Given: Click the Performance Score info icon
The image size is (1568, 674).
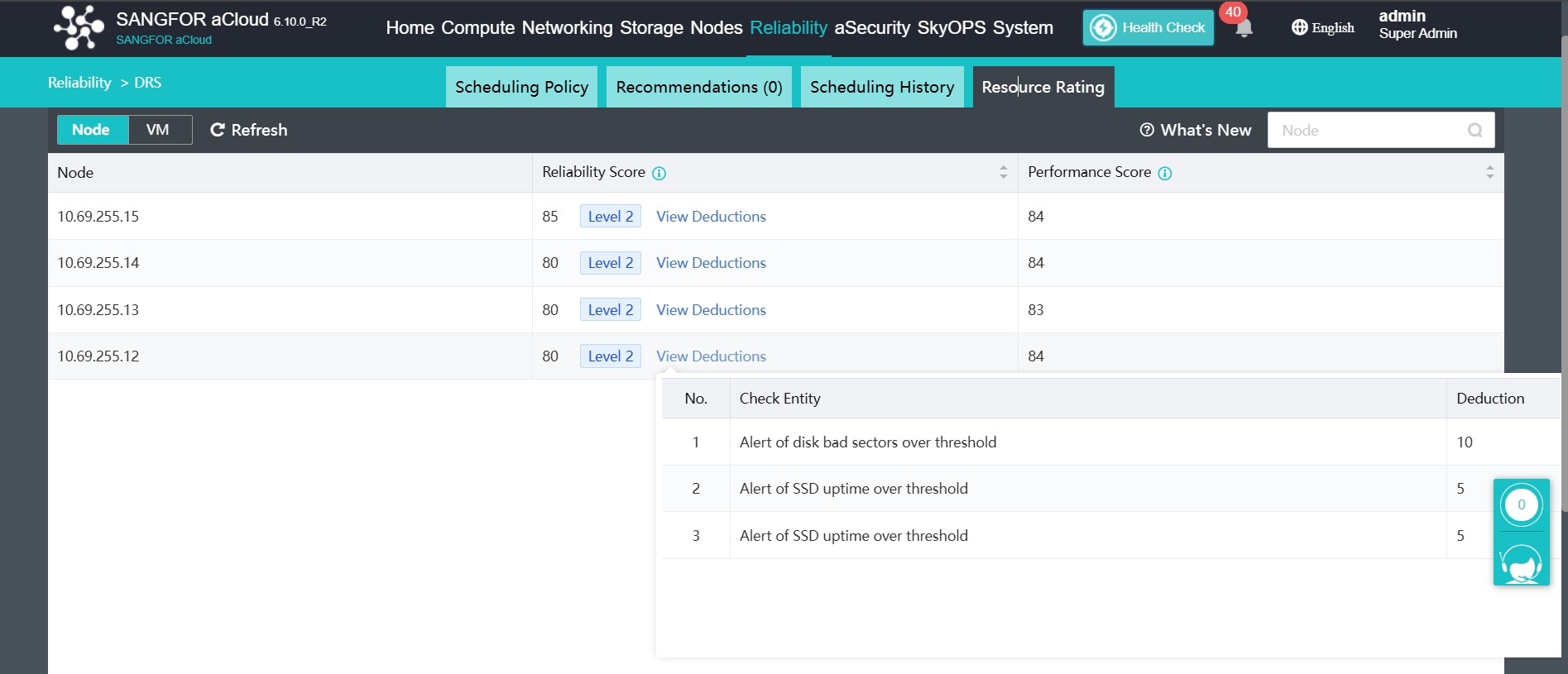Looking at the screenshot, I should [1164, 173].
